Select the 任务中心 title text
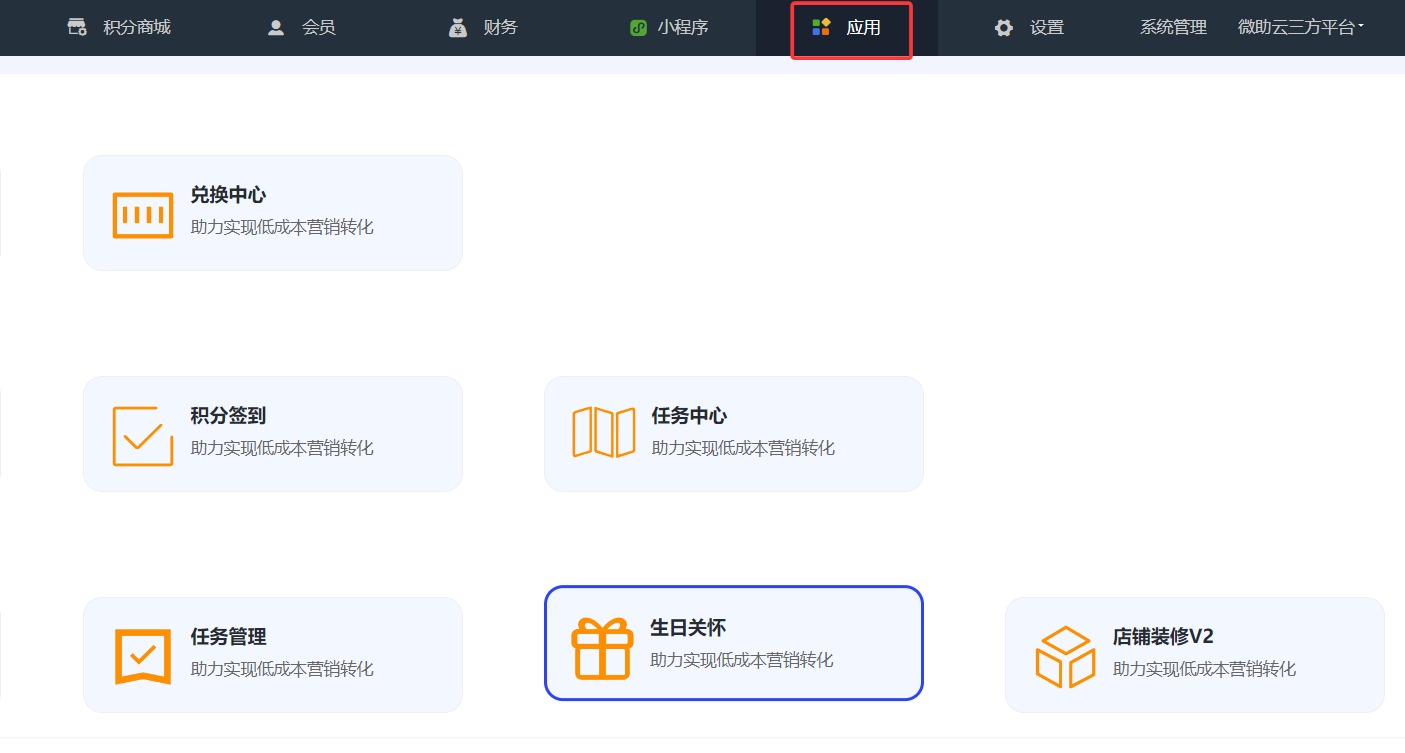Image resolution: width=1405 pixels, height=753 pixels. pyautogui.click(x=689, y=416)
